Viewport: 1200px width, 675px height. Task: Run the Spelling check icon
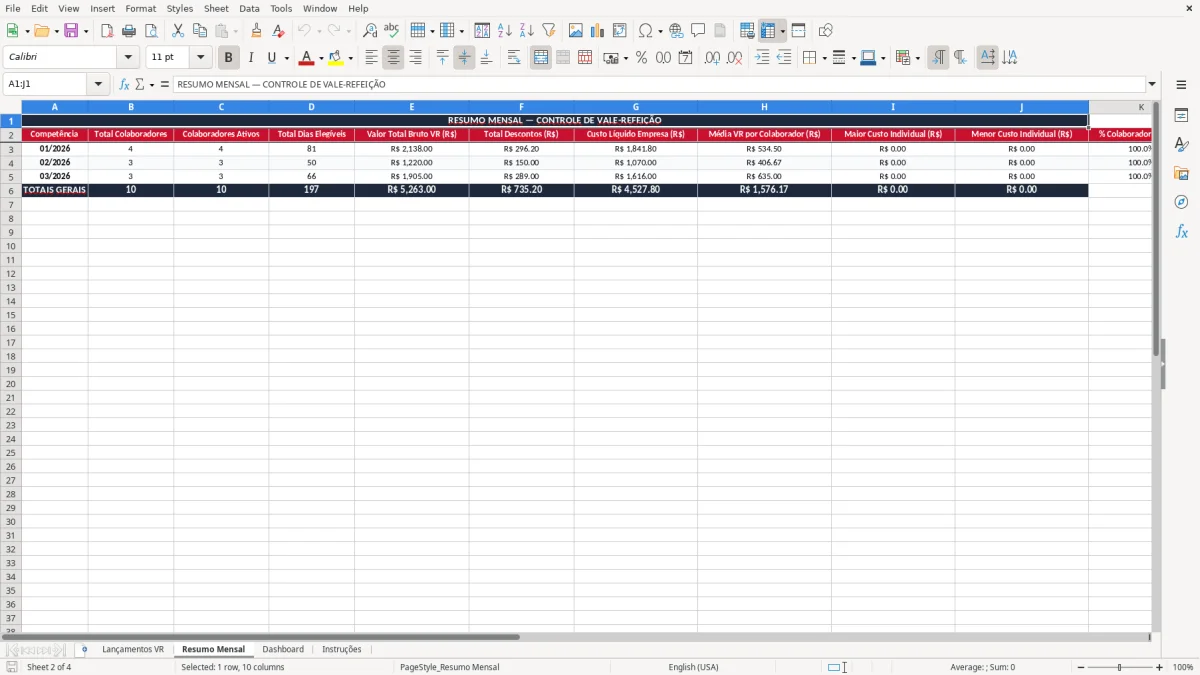click(x=392, y=31)
